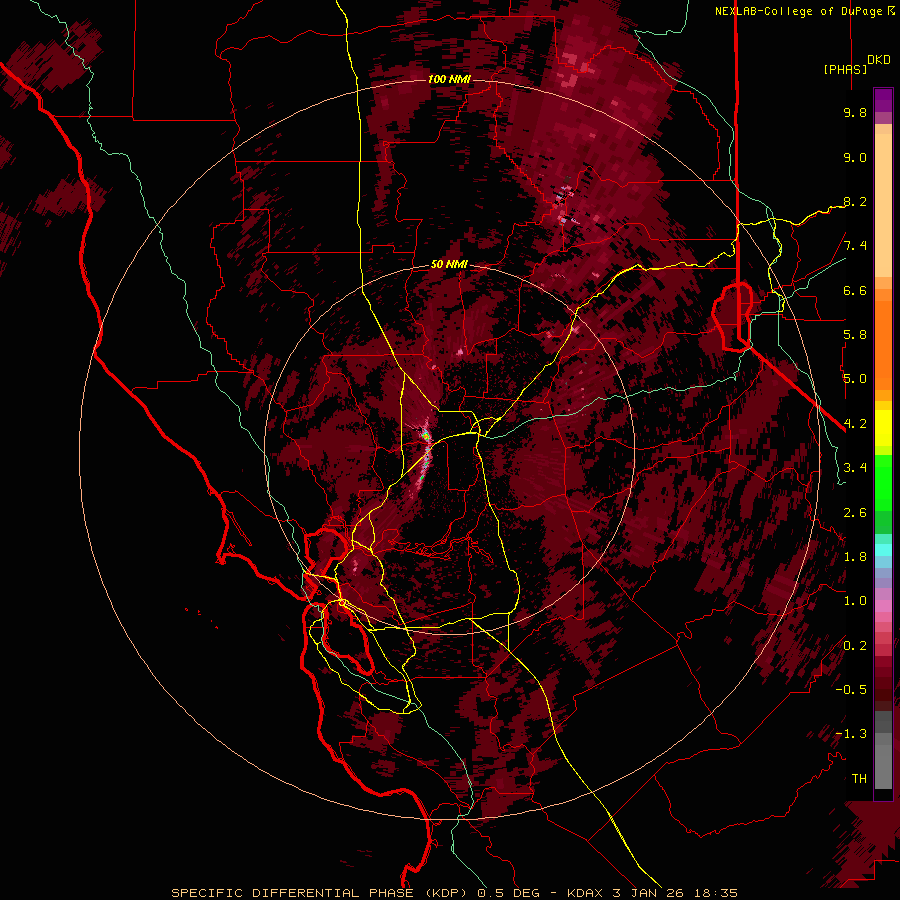Click the -1.3 value on color scale

[851, 734]
